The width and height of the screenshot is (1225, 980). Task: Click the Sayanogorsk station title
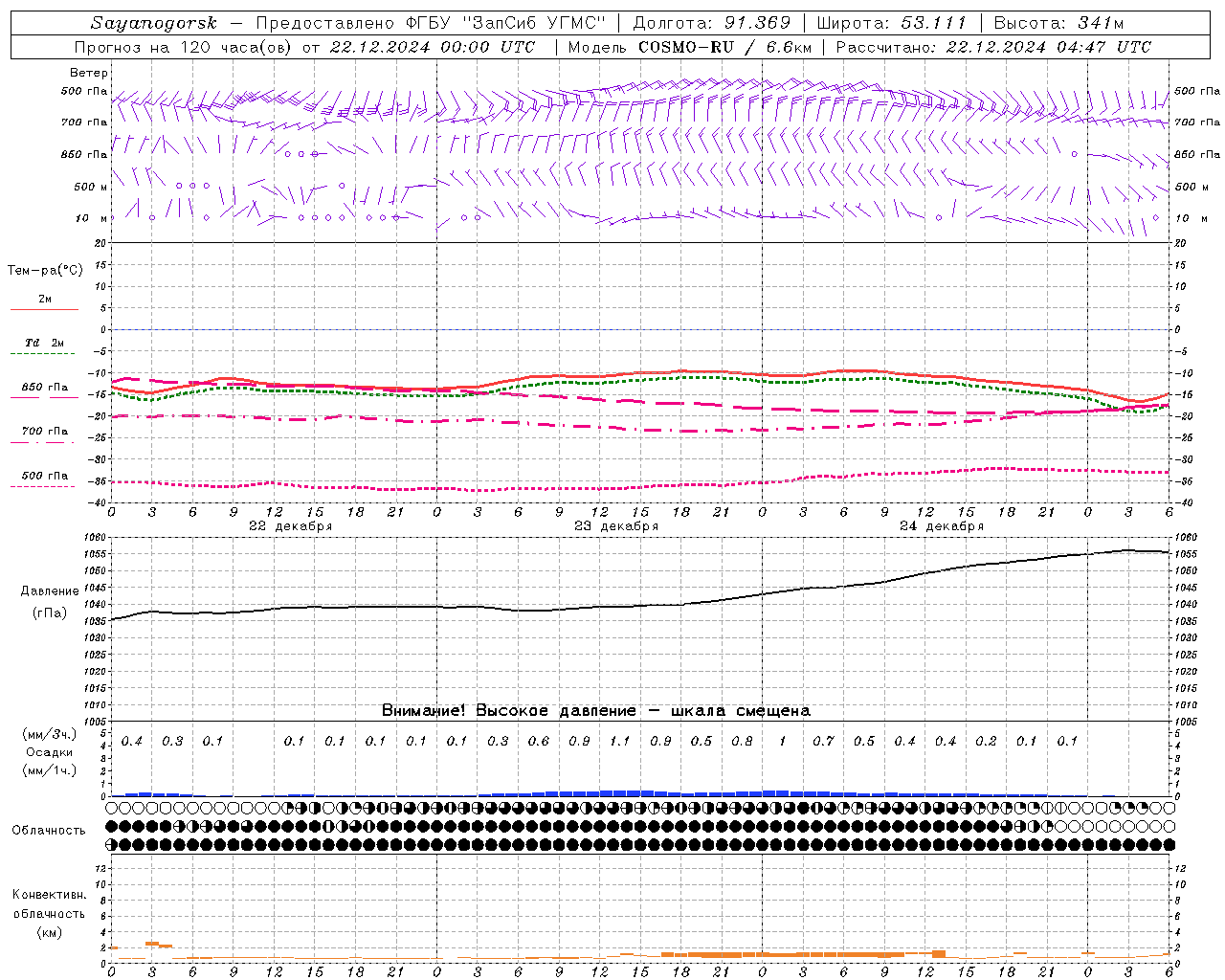click(154, 23)
